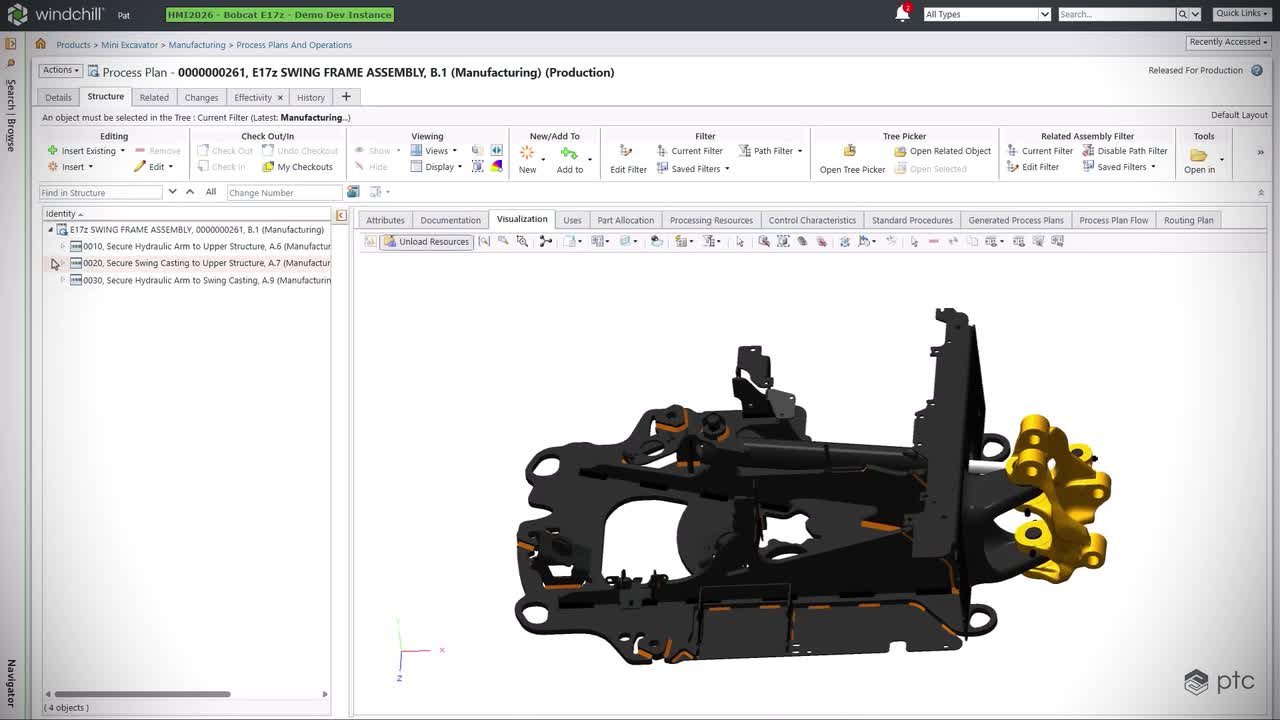Expand operation 0030 Secure Hydraulic Arm to Swing Casting

pyautogui.click(x=62, y=280)
